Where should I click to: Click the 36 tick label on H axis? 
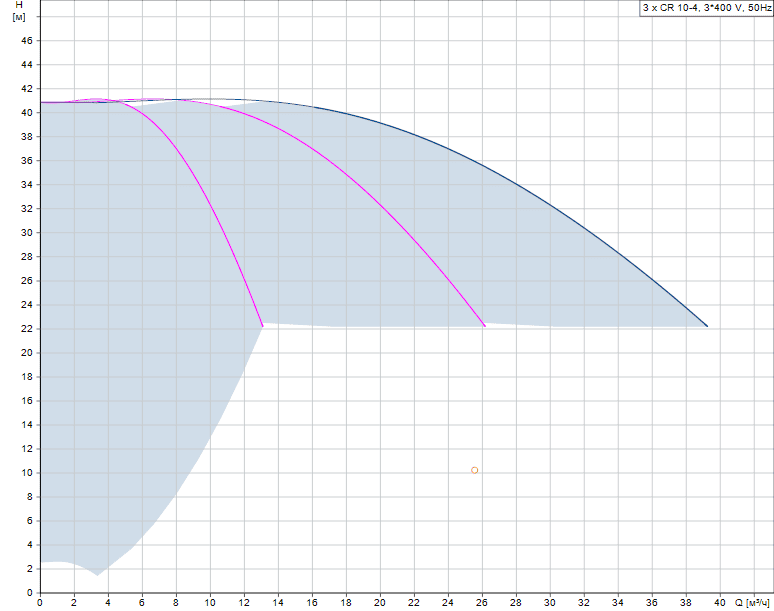(x=27, y=160)
